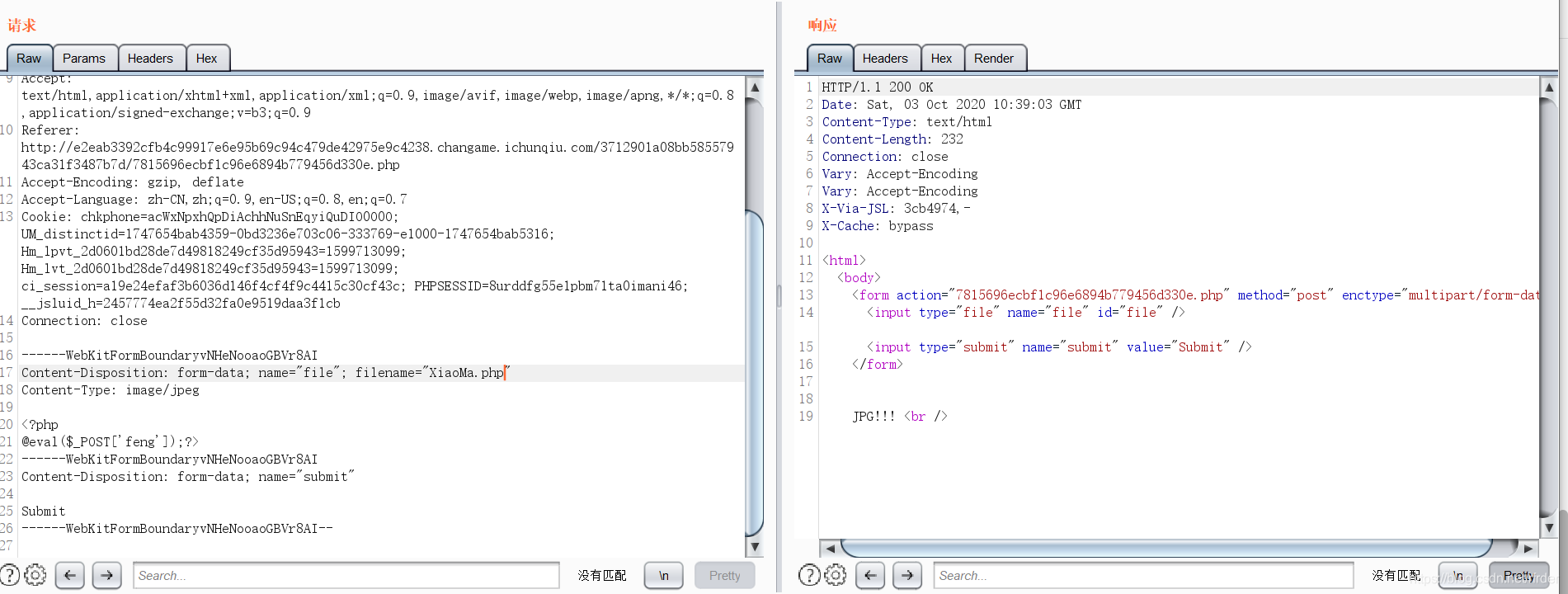The image size is (1568, 594).
Task: Switch to response Headers tab
Action: pos(885,58)
